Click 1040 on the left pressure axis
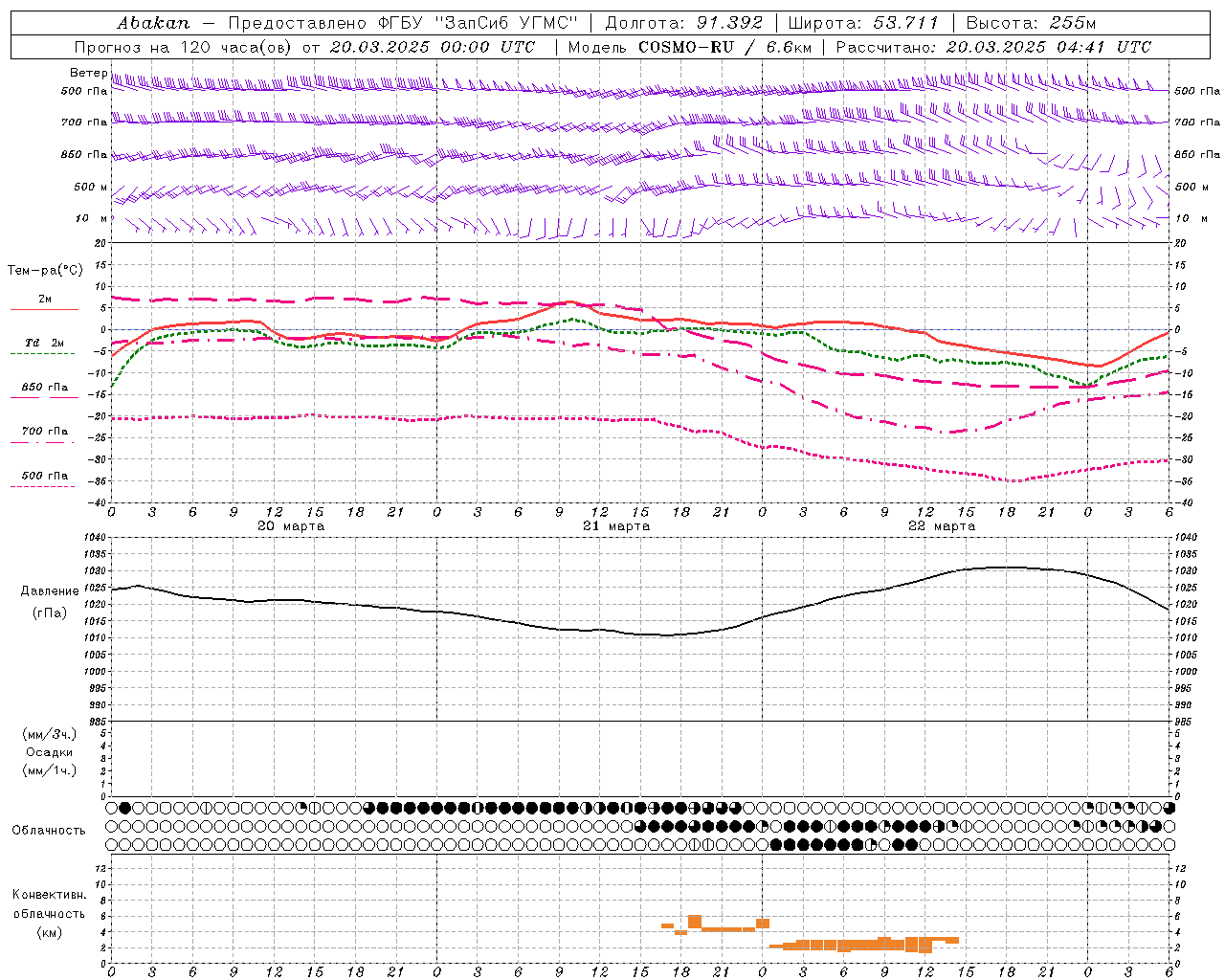Viewport: 1225px width, 980px height. (x=95, y=538)
